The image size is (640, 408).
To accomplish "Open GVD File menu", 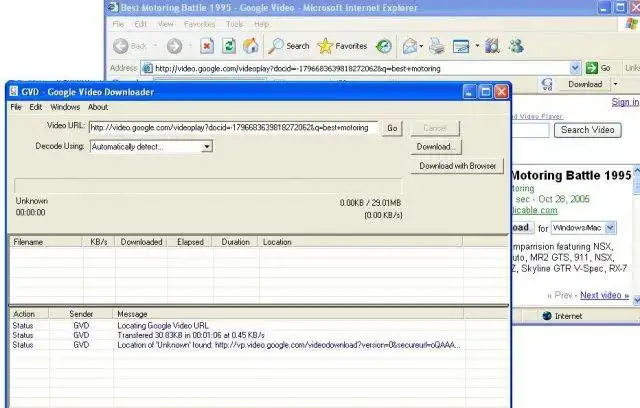I will pyautogui.click(x=16, y=107).
